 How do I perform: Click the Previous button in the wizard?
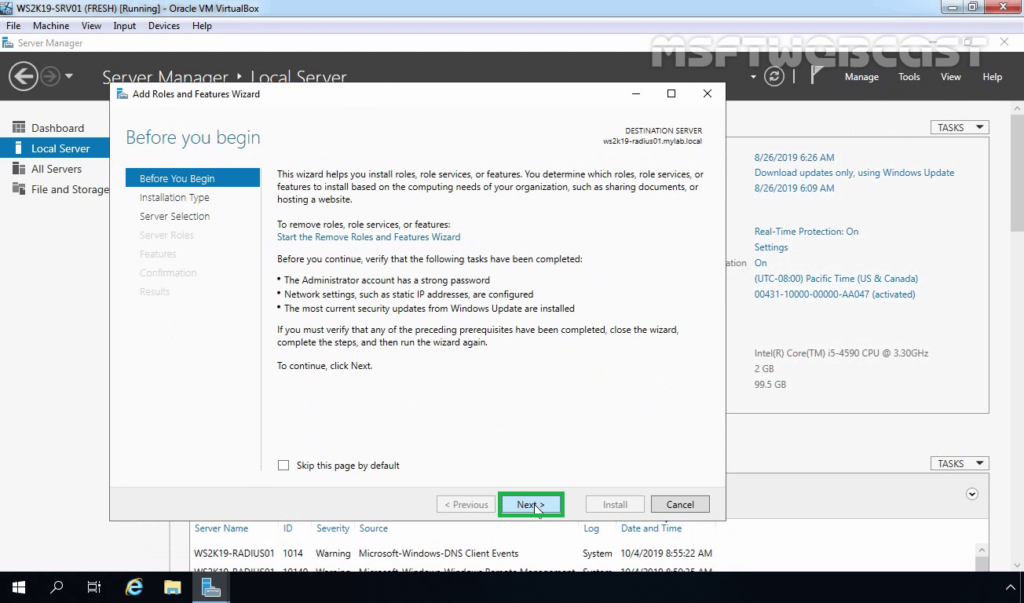tap(466, 504)
